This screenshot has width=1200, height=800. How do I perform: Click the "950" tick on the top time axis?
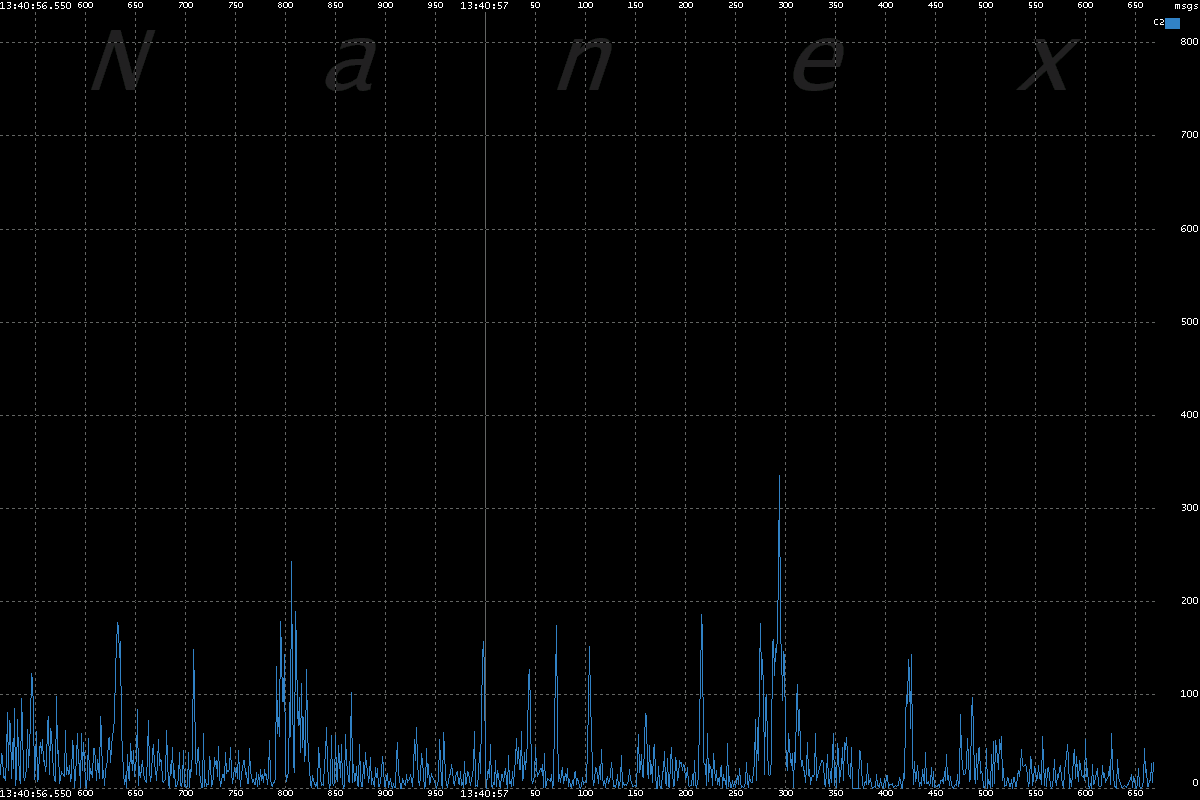[435, 6]
